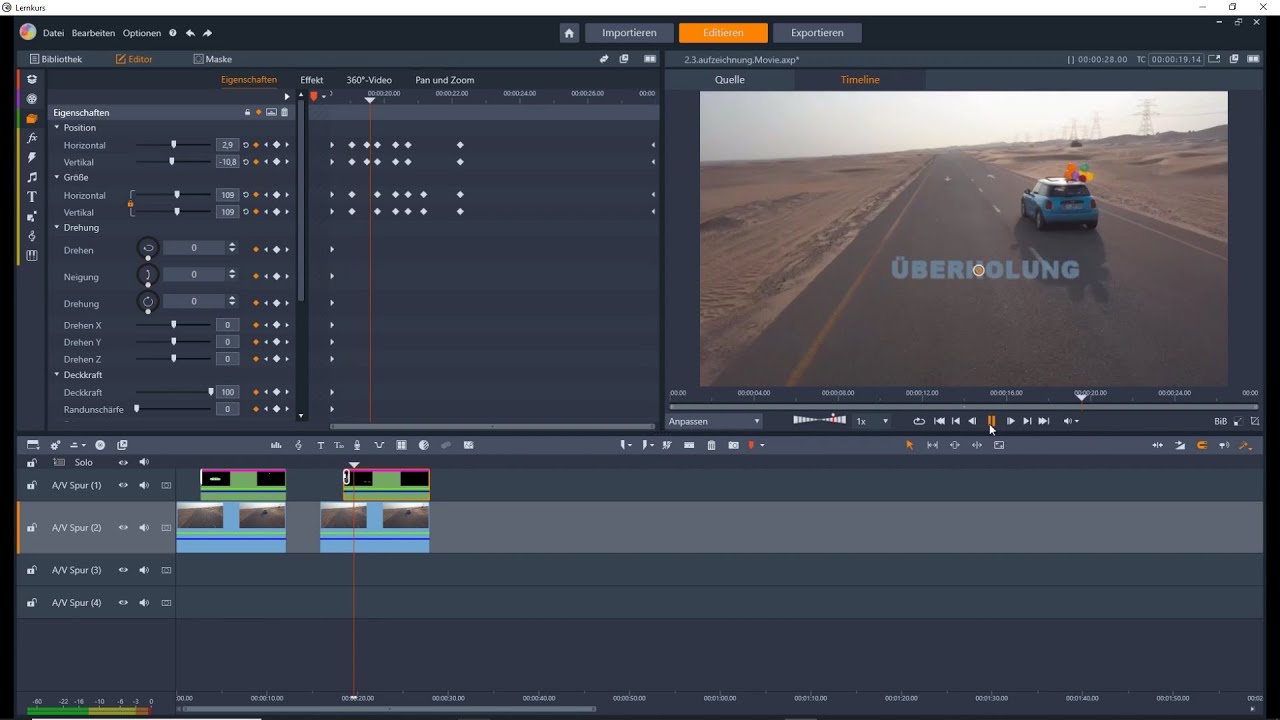
Task: Lock A/V Spur (2) track padlock
Action: (x=32, y=527)
